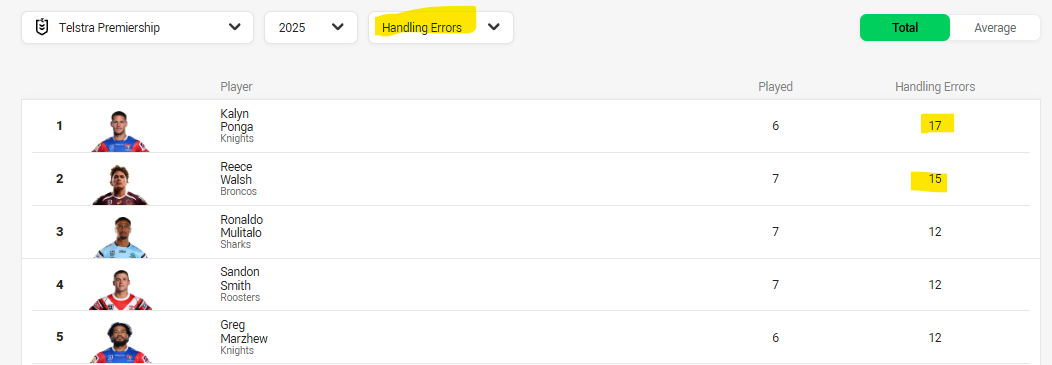1052x365 pixels.
Task: Click the chevron next to 2025
Action: [x=338, y=27]
